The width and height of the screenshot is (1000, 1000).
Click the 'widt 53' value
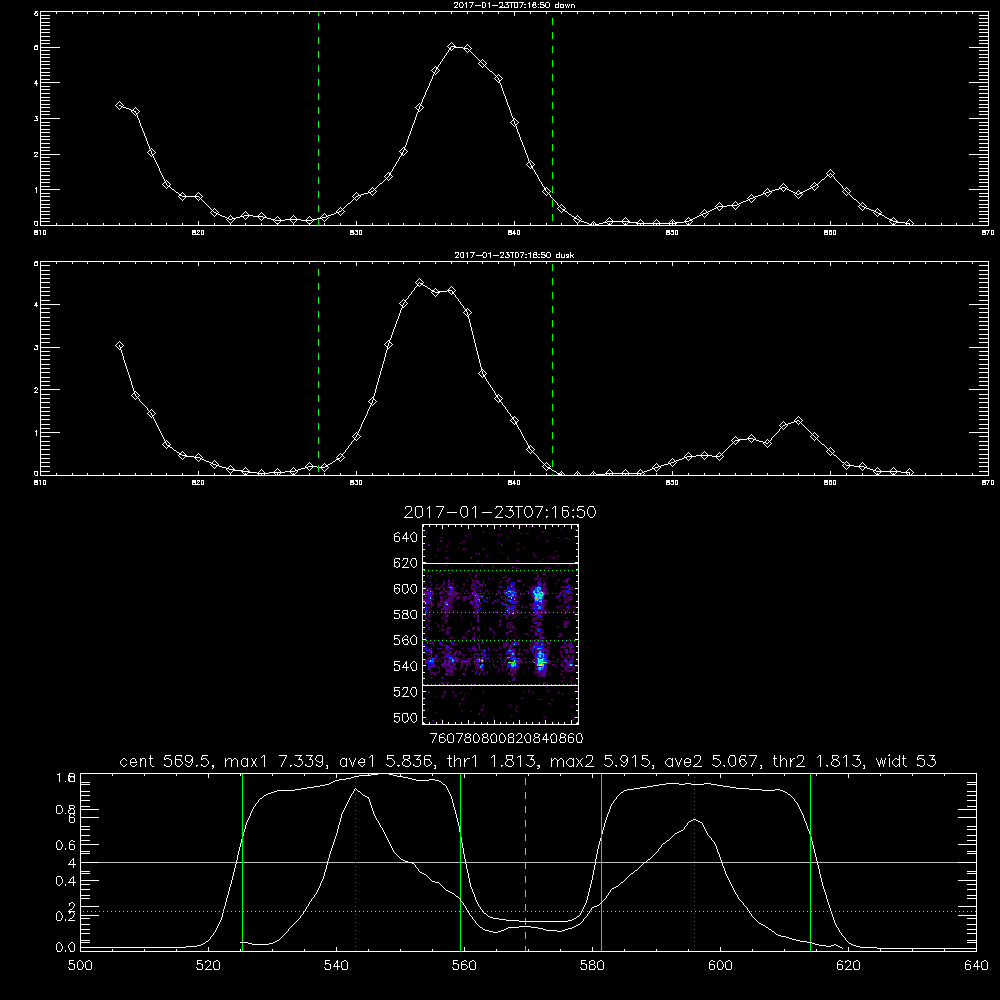[906, 761]
